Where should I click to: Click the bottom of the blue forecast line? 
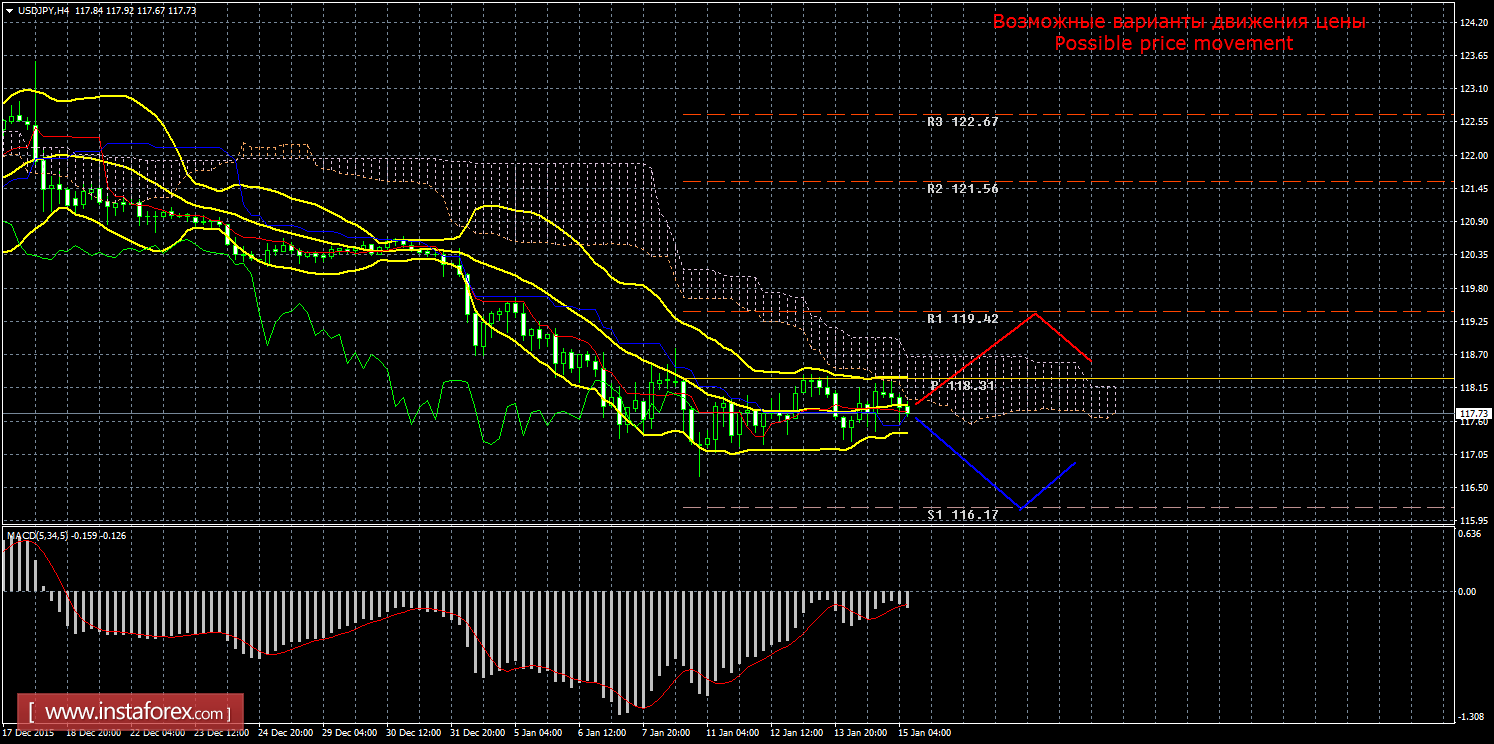1022,509
